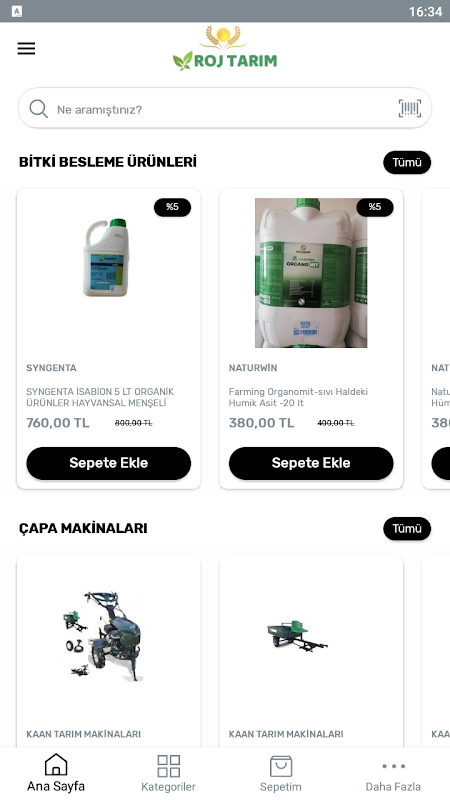The height and width of the screenshot is (800, 450).
Task: Focus the 'Ne aramıştınız?' search field
Action: (x=225, y=108)
